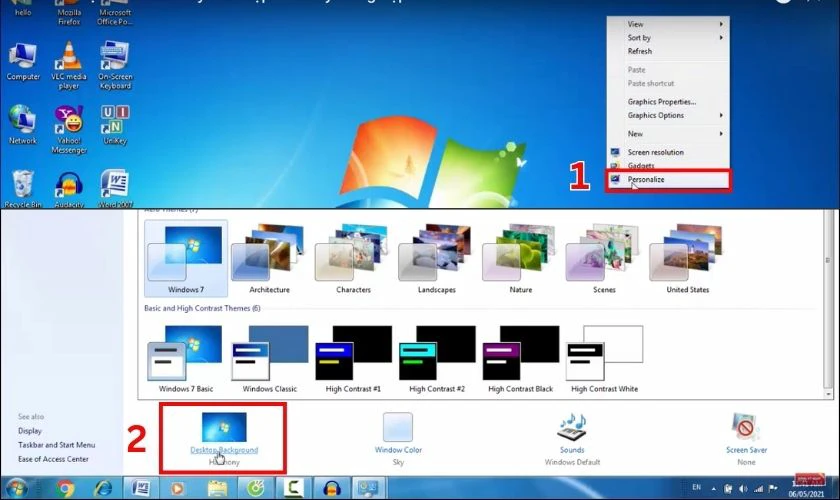Image resolution: width=840 pixels, height=500 pixels.
Task: Select the VLC media player desktop icon
Action: coord(69,64)
